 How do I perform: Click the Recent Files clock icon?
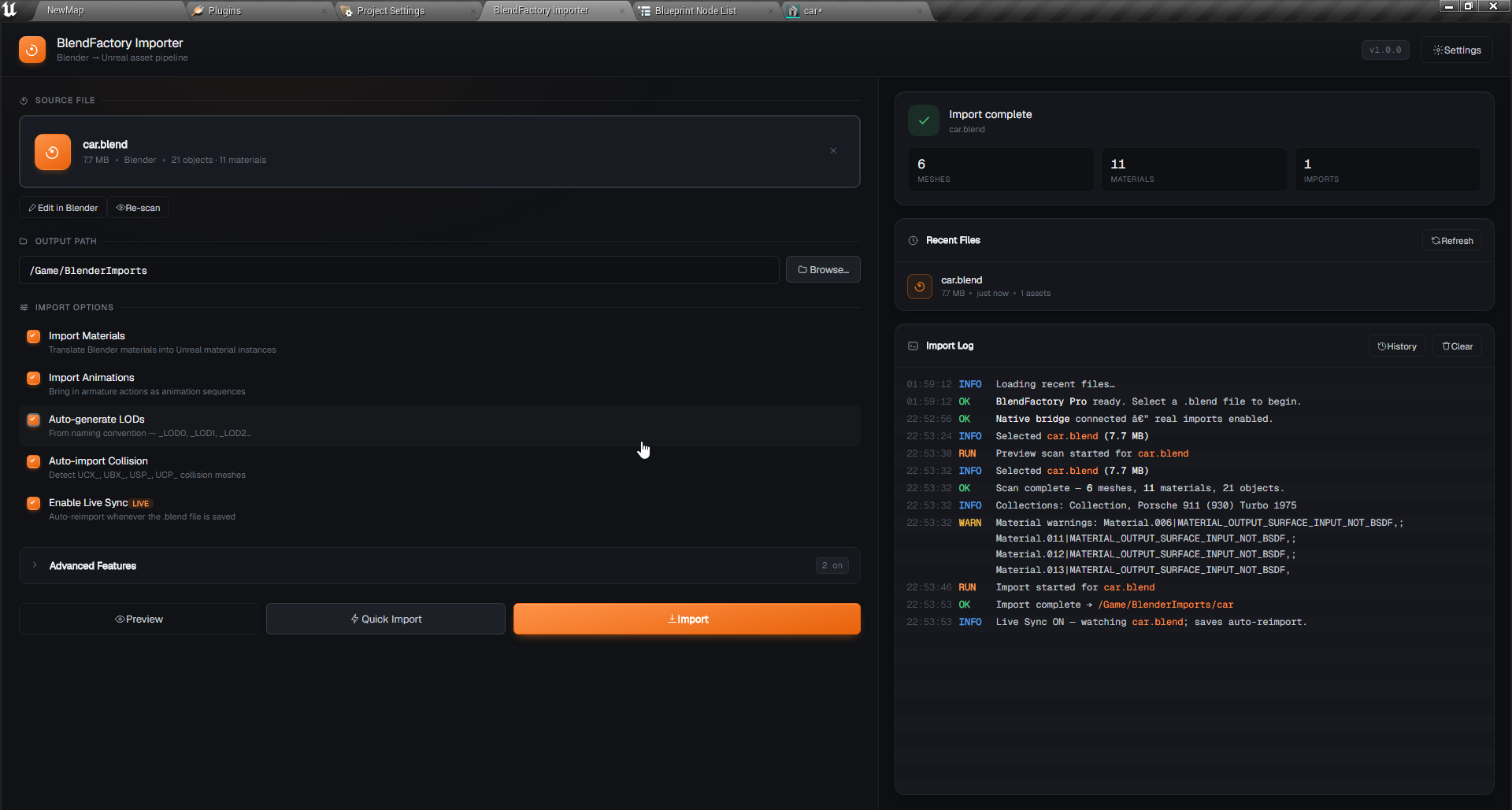click(913, 241)
